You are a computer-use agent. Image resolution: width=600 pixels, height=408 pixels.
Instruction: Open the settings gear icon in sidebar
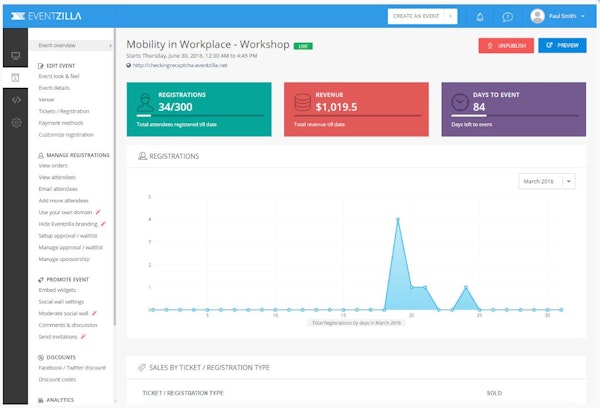(16, 122)
